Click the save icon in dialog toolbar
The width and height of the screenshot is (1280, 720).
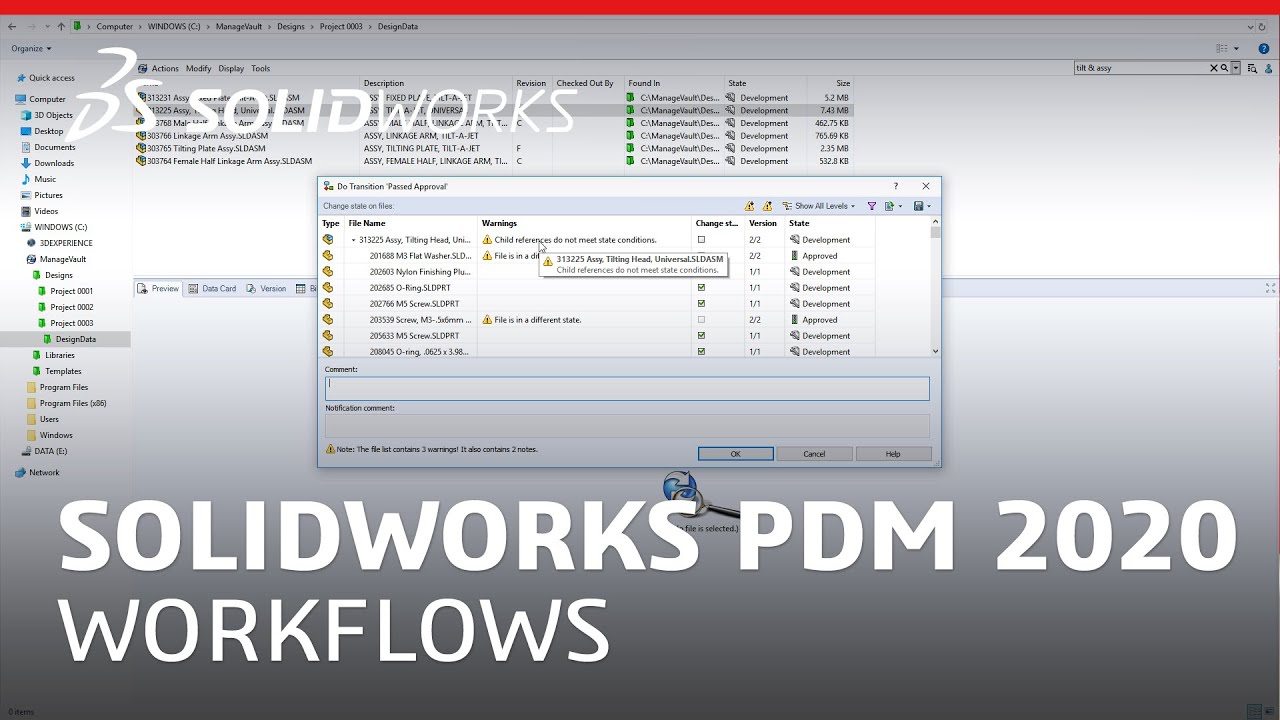[918, 206]
